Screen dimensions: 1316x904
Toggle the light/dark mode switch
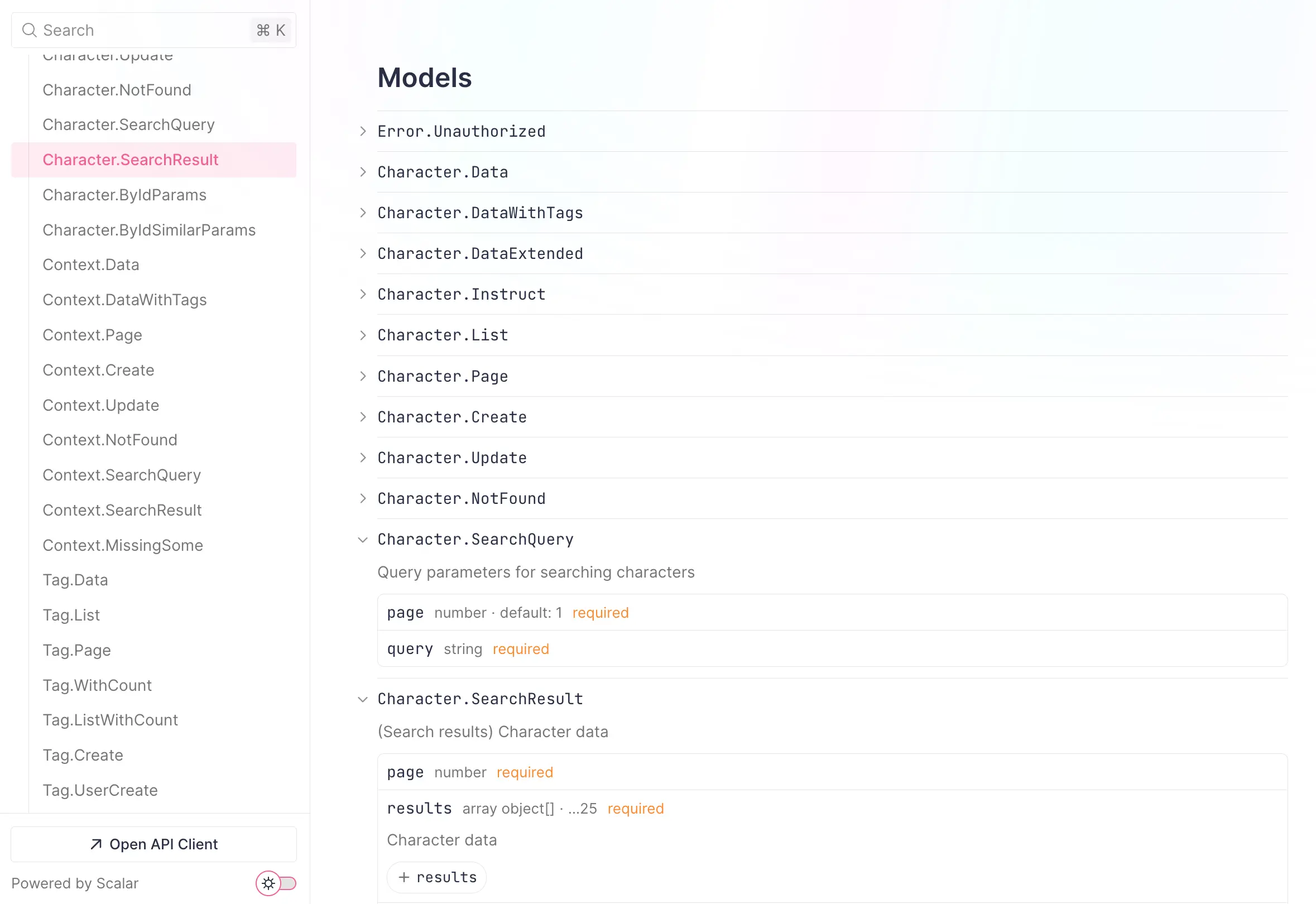(x=276, y=883)
